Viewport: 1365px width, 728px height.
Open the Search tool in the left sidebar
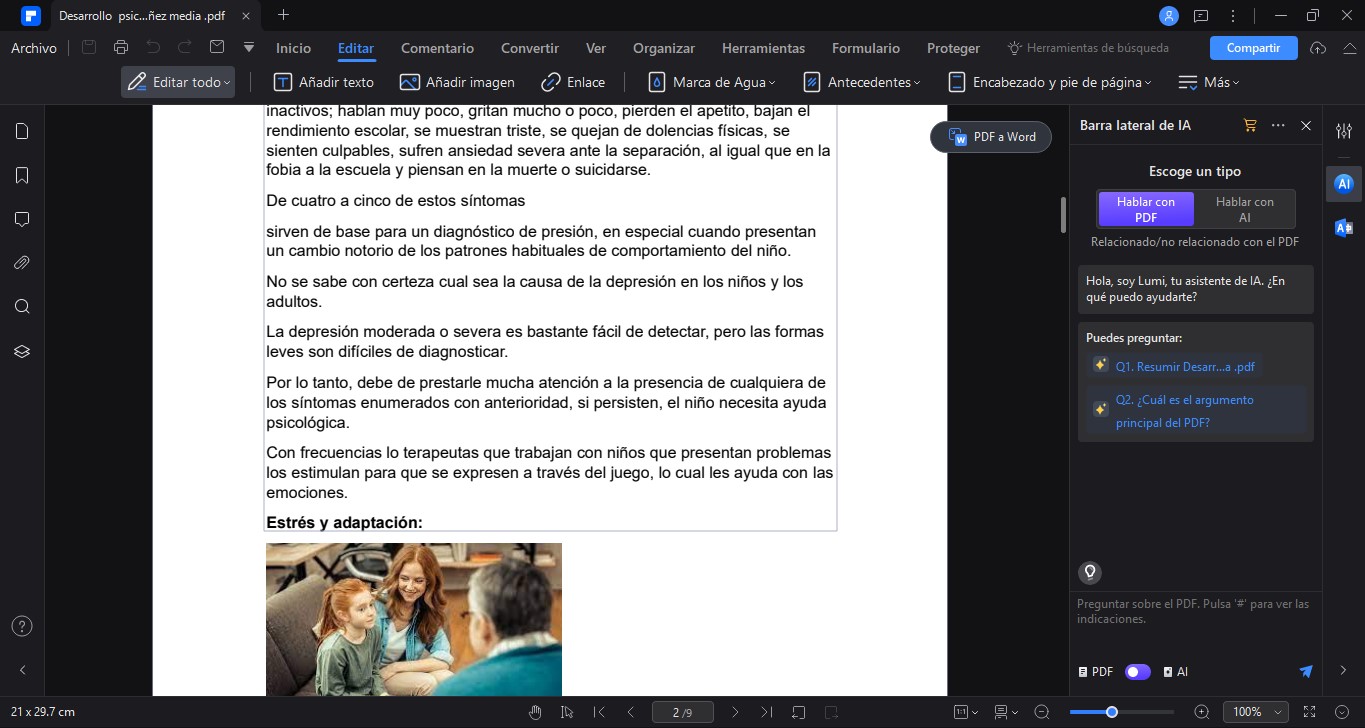22,306
